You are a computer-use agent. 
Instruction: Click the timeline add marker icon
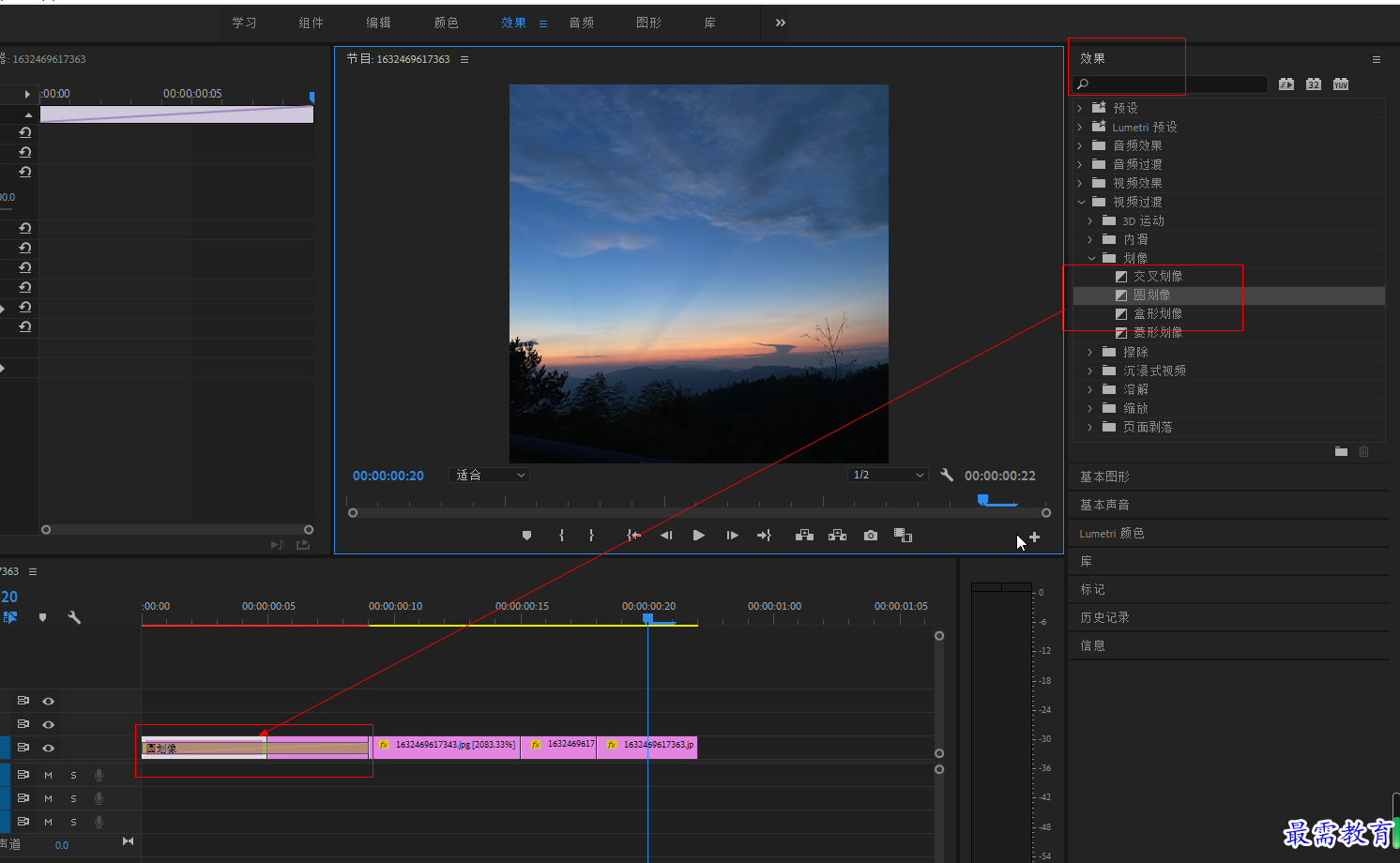[x=42, y=617]
